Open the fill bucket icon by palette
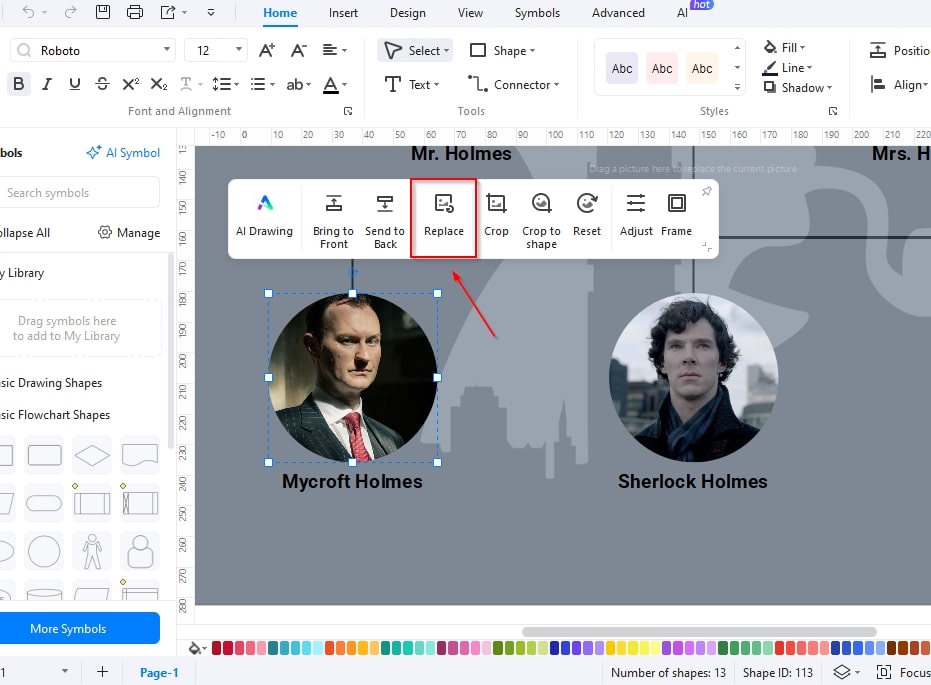Viewport: 931px width, 685px height. tap(195, 648)
